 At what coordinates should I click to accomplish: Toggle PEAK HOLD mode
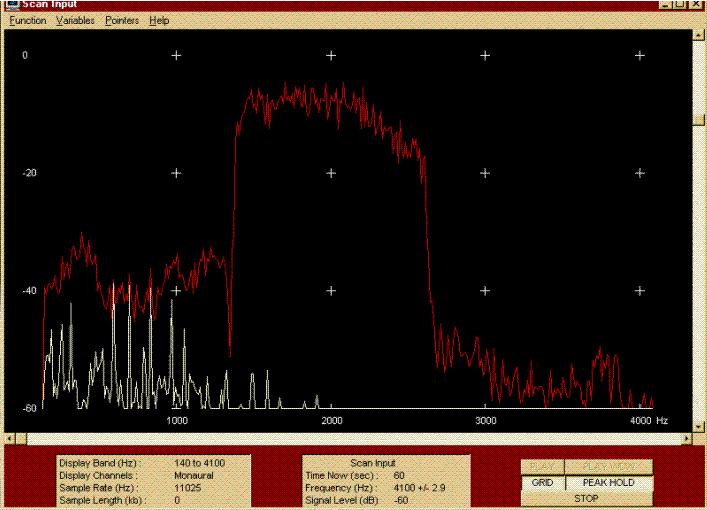pyautogui.click(x=608, y=483)
